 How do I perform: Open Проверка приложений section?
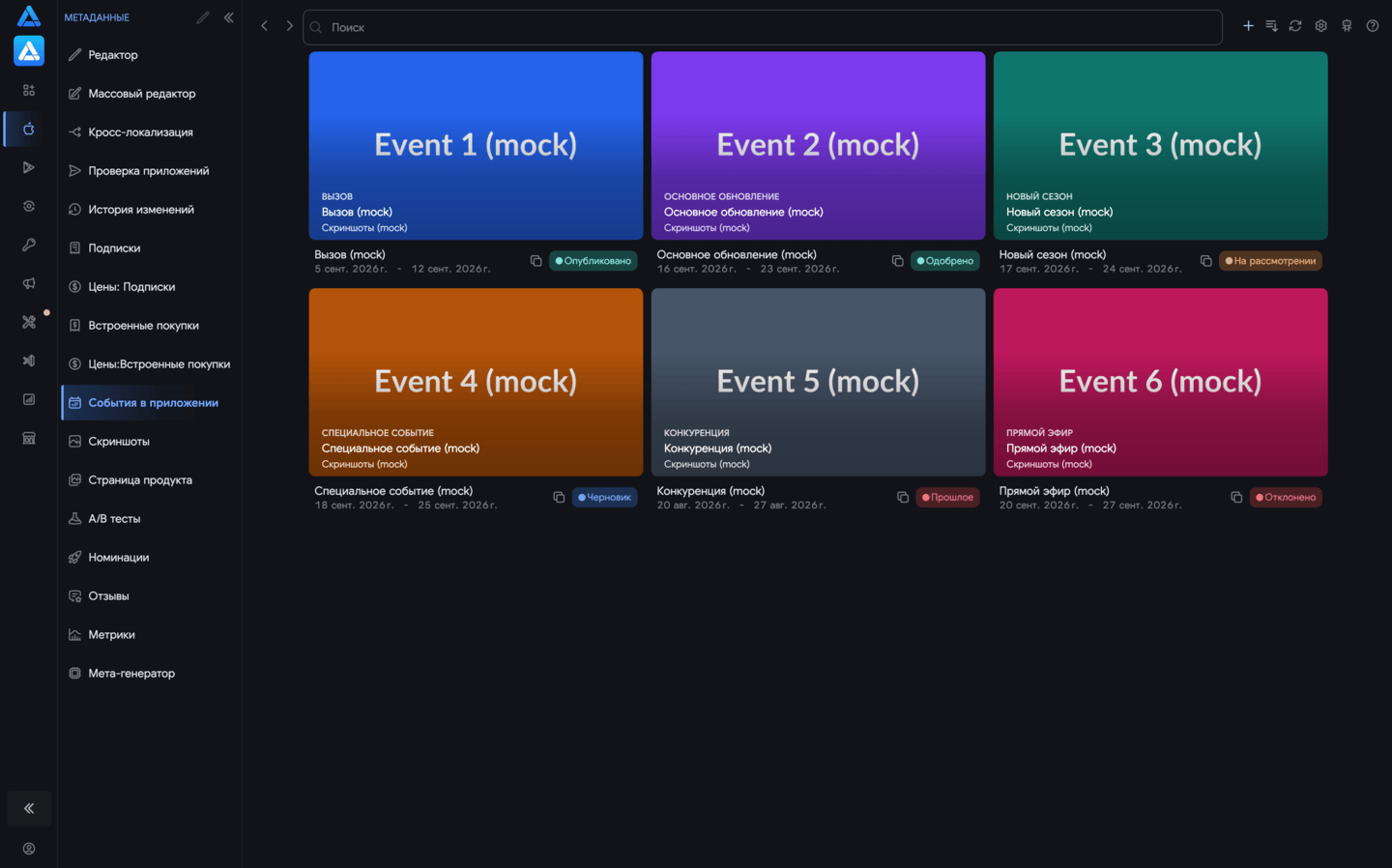150,171
